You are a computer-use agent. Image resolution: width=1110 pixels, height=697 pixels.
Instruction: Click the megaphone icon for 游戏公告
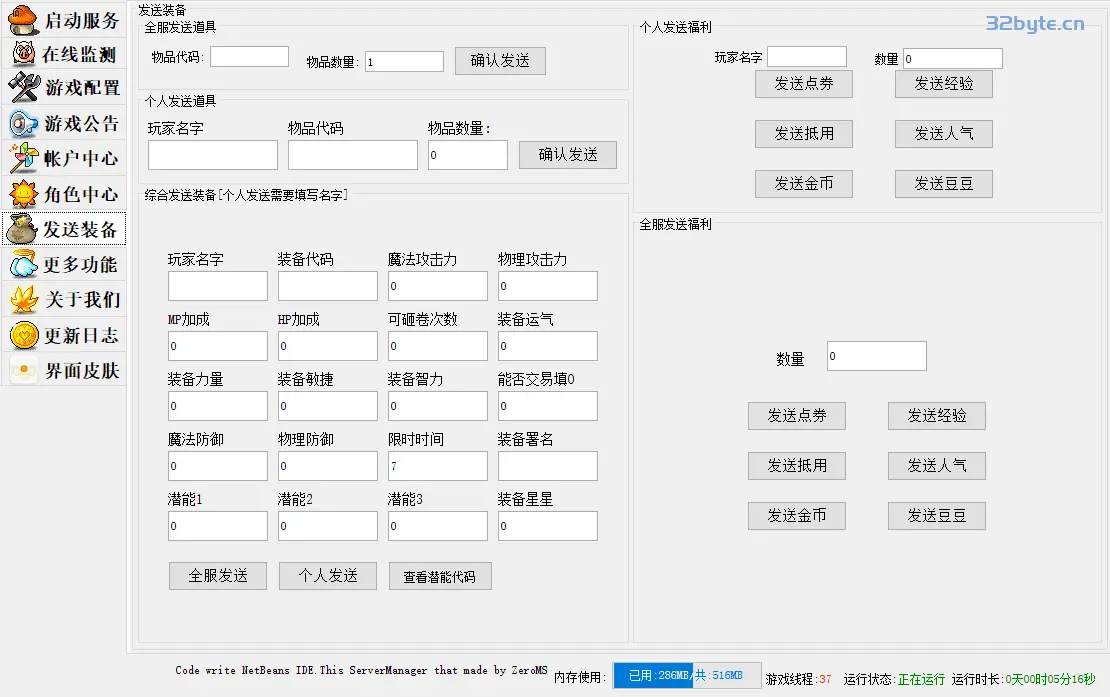pos(23,123)
